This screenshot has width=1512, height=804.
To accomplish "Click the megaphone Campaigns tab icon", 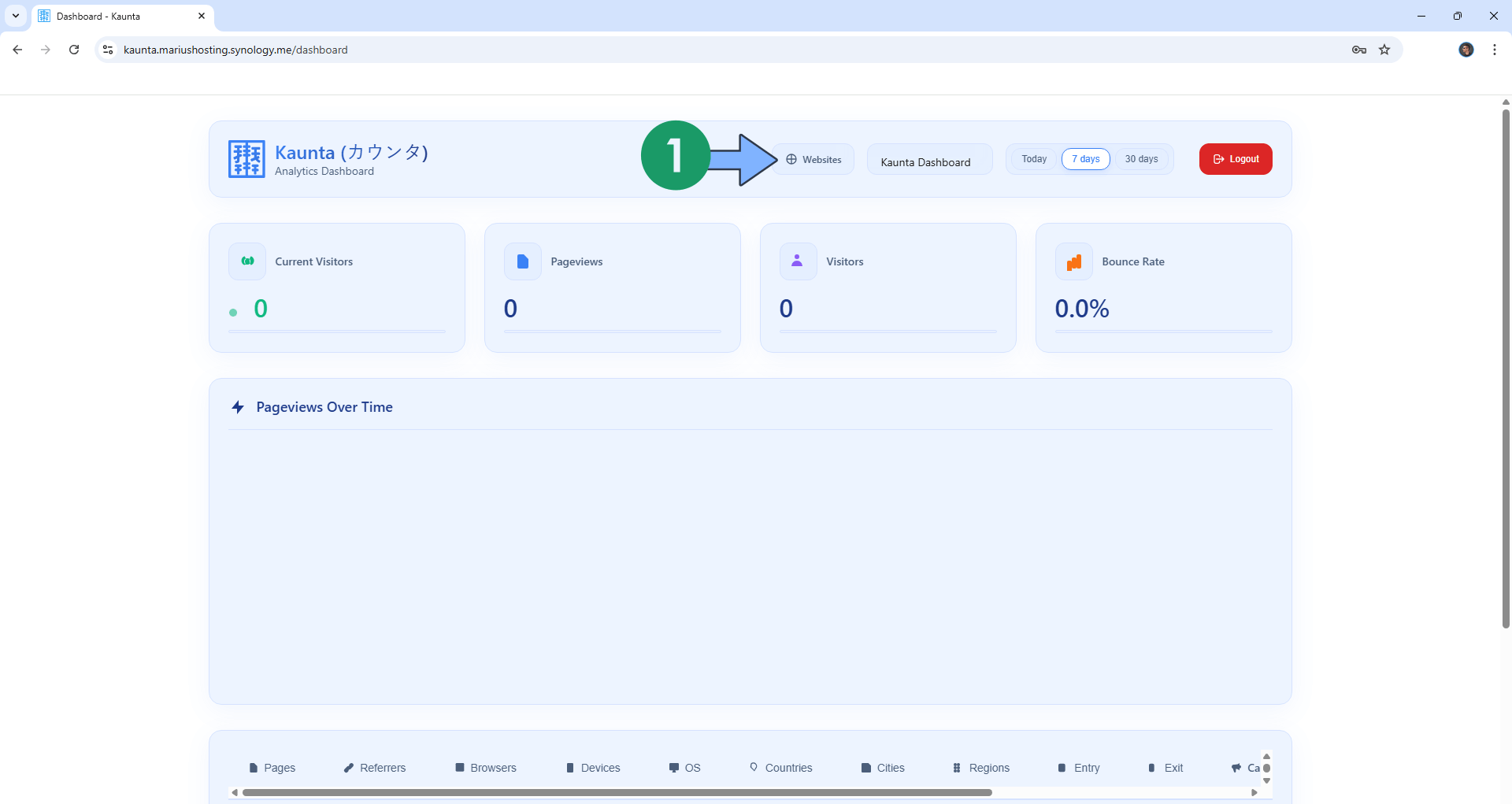I will tap(1238, 768).
